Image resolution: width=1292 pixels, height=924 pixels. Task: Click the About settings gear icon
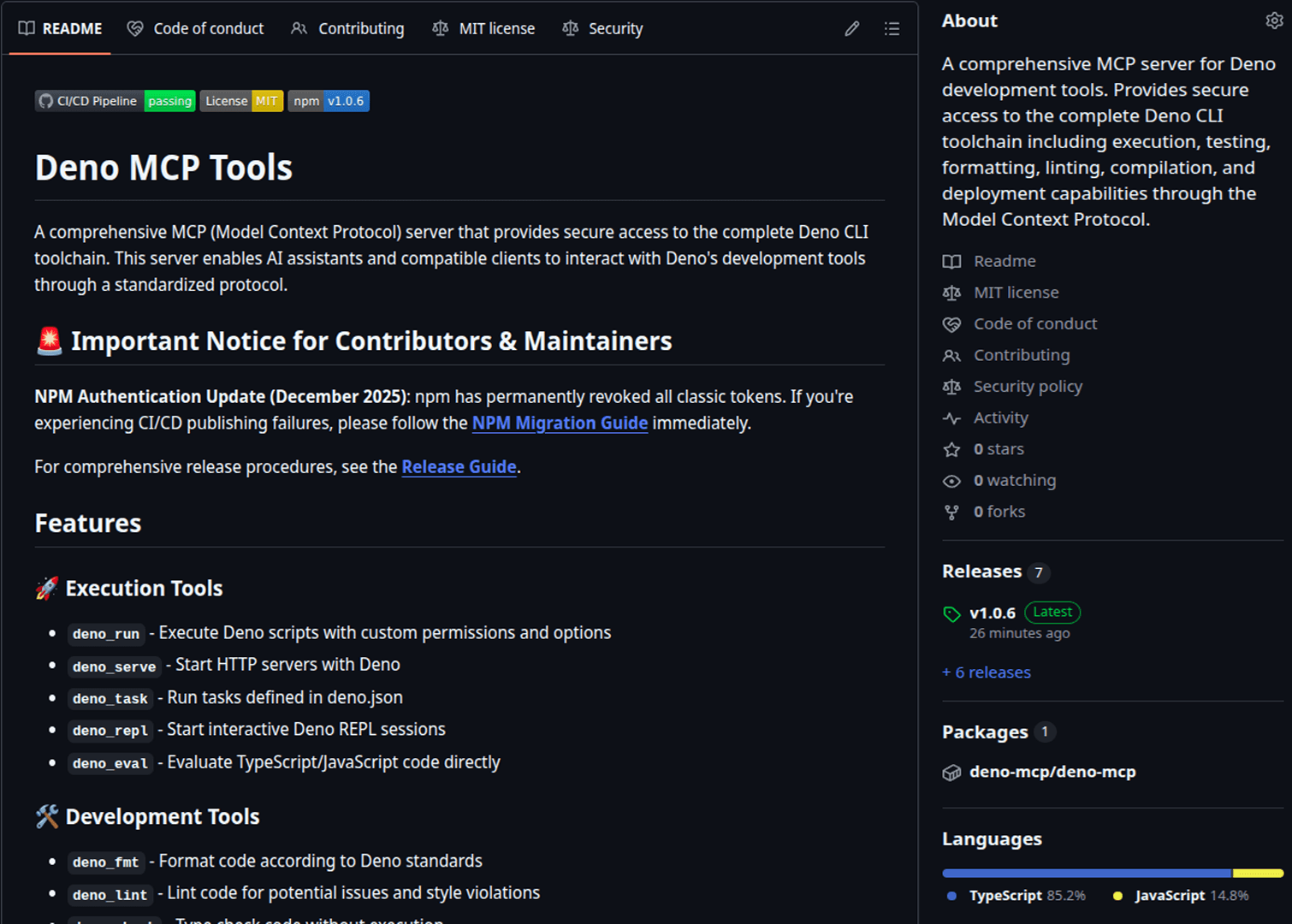[1273, 21]
